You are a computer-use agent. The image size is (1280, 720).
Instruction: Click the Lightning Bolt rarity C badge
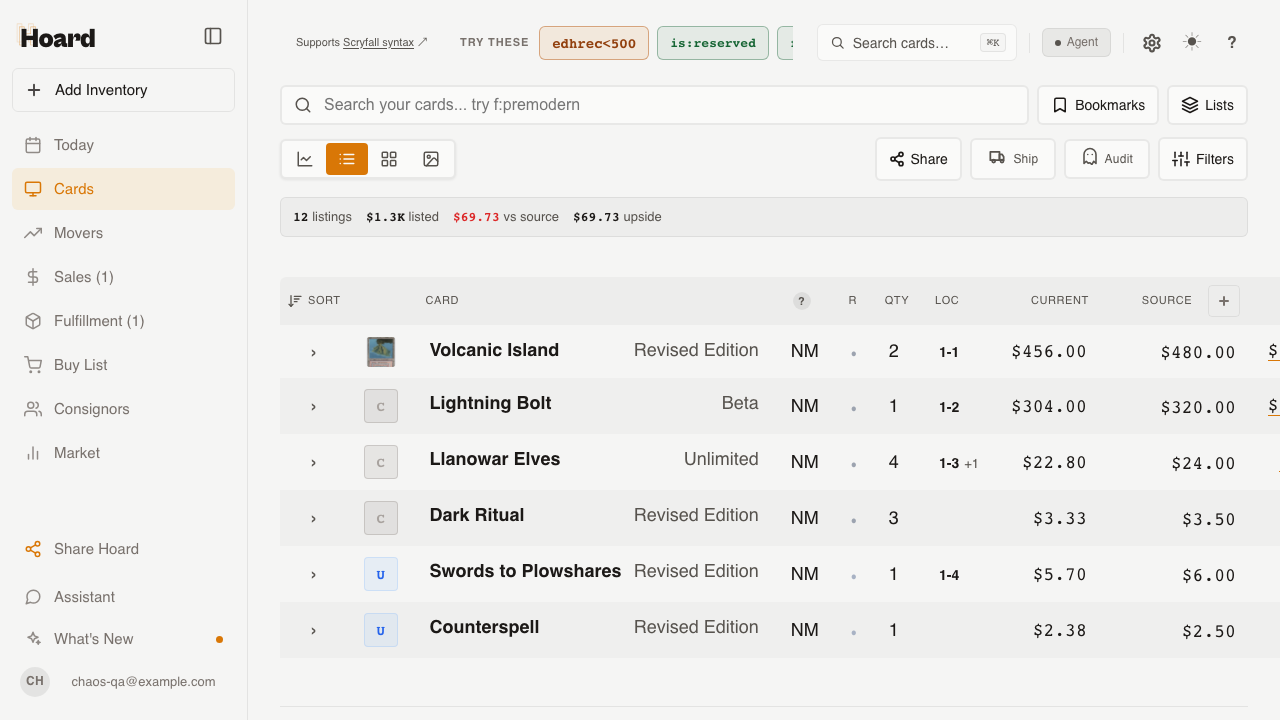coord(381,406)
